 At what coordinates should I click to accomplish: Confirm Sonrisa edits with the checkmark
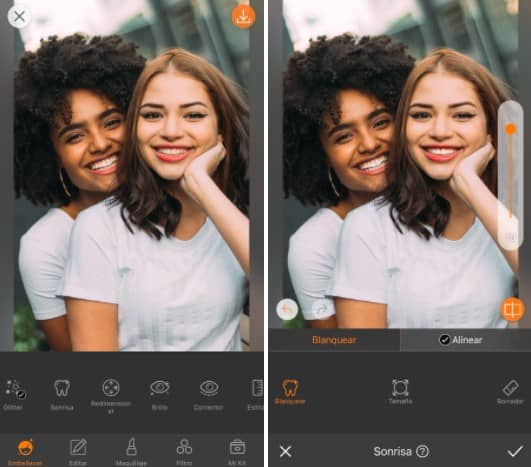tap(515, 451)
